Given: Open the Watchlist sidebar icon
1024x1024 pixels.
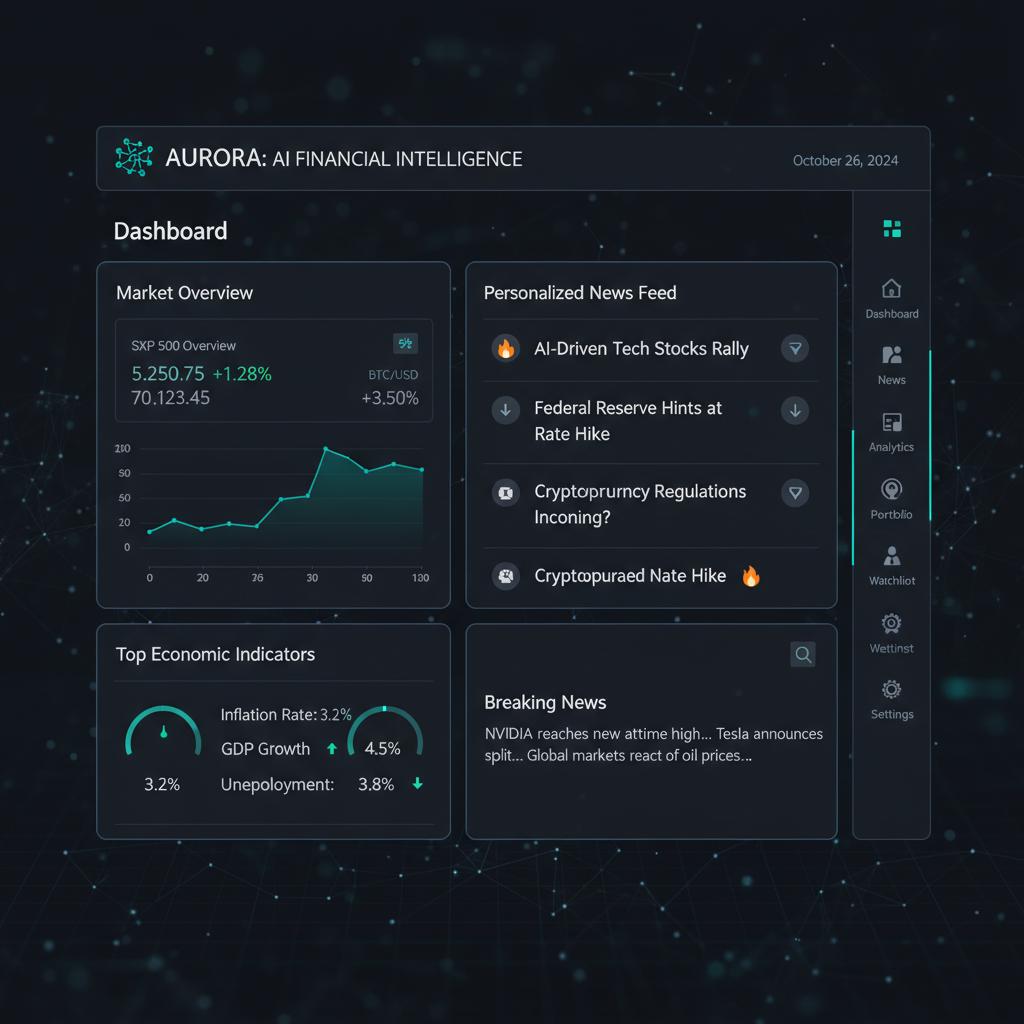Looking at the screenshot, I should pos(892,557).
